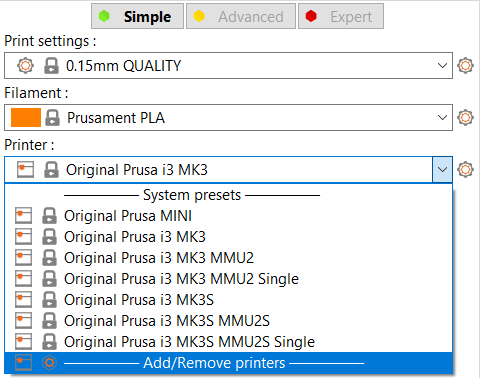Image resolution: width=481 pixels, height=378 pixels.
Task: Click printer icon of MK3 MMU2 Single row
Action: pyautogui.click(x=23, y=279)
